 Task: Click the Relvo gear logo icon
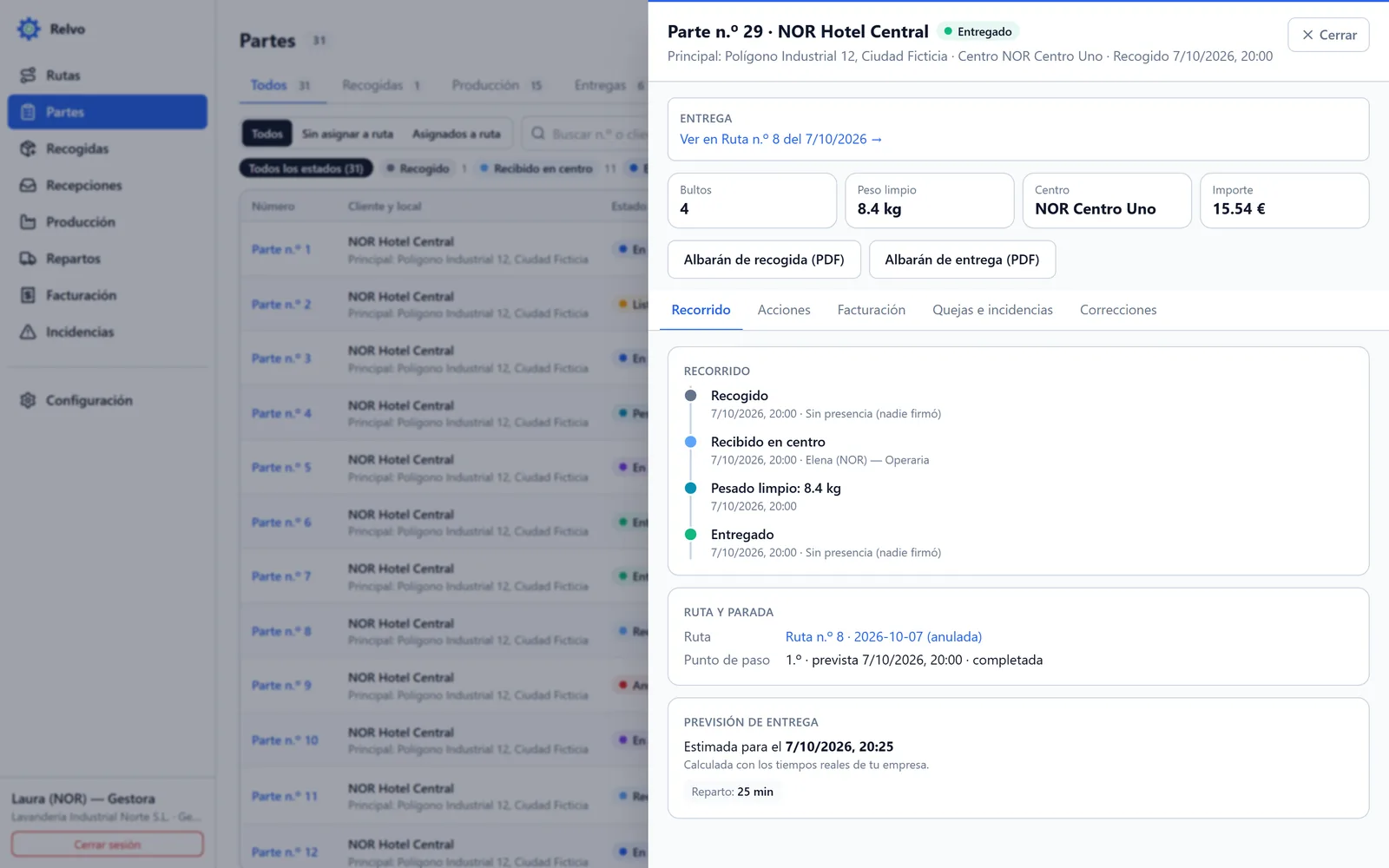(x=29, y=29)
